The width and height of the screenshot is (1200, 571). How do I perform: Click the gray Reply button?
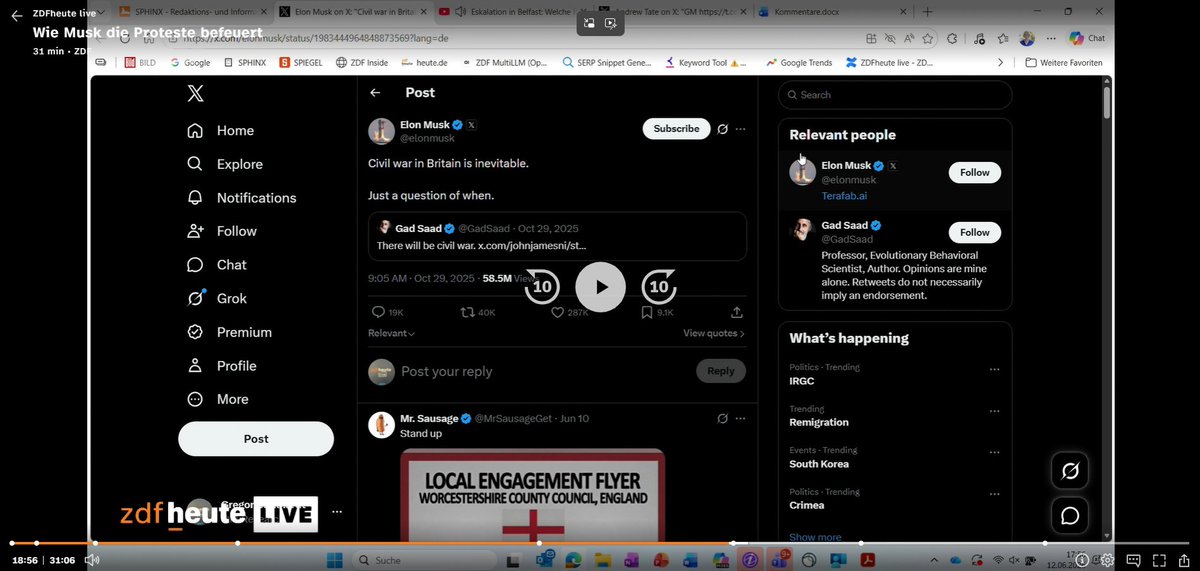pos(721,371)
